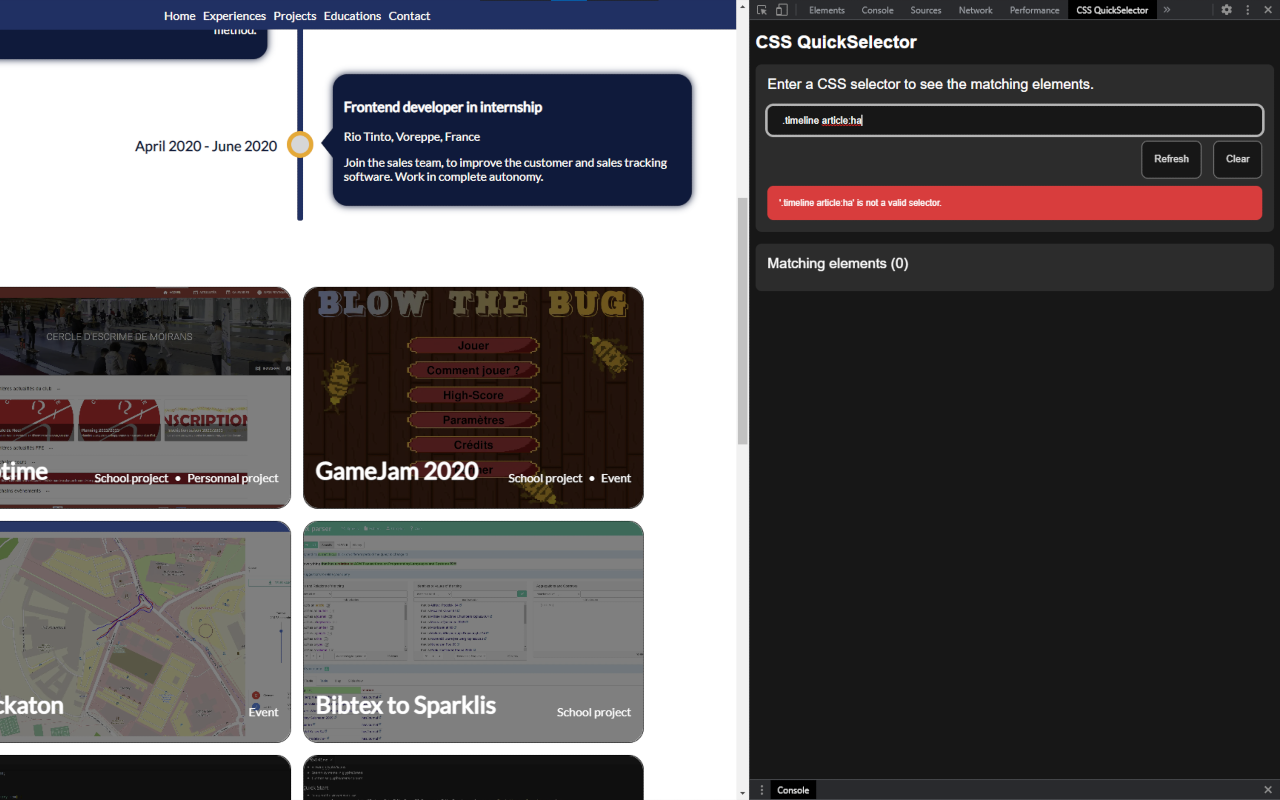Open console drawer kebab menu
The image size is (1280, 800).
(762, 790)
